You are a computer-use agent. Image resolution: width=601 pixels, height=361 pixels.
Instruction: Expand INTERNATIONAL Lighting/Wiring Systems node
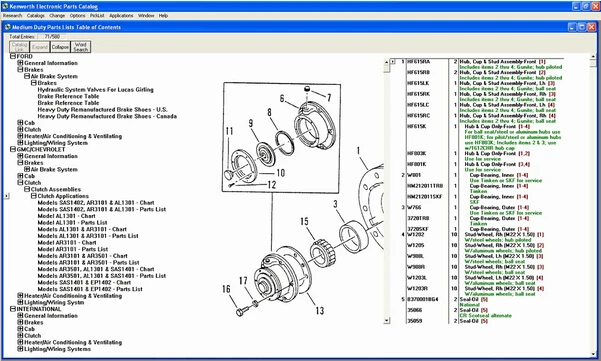20,349
